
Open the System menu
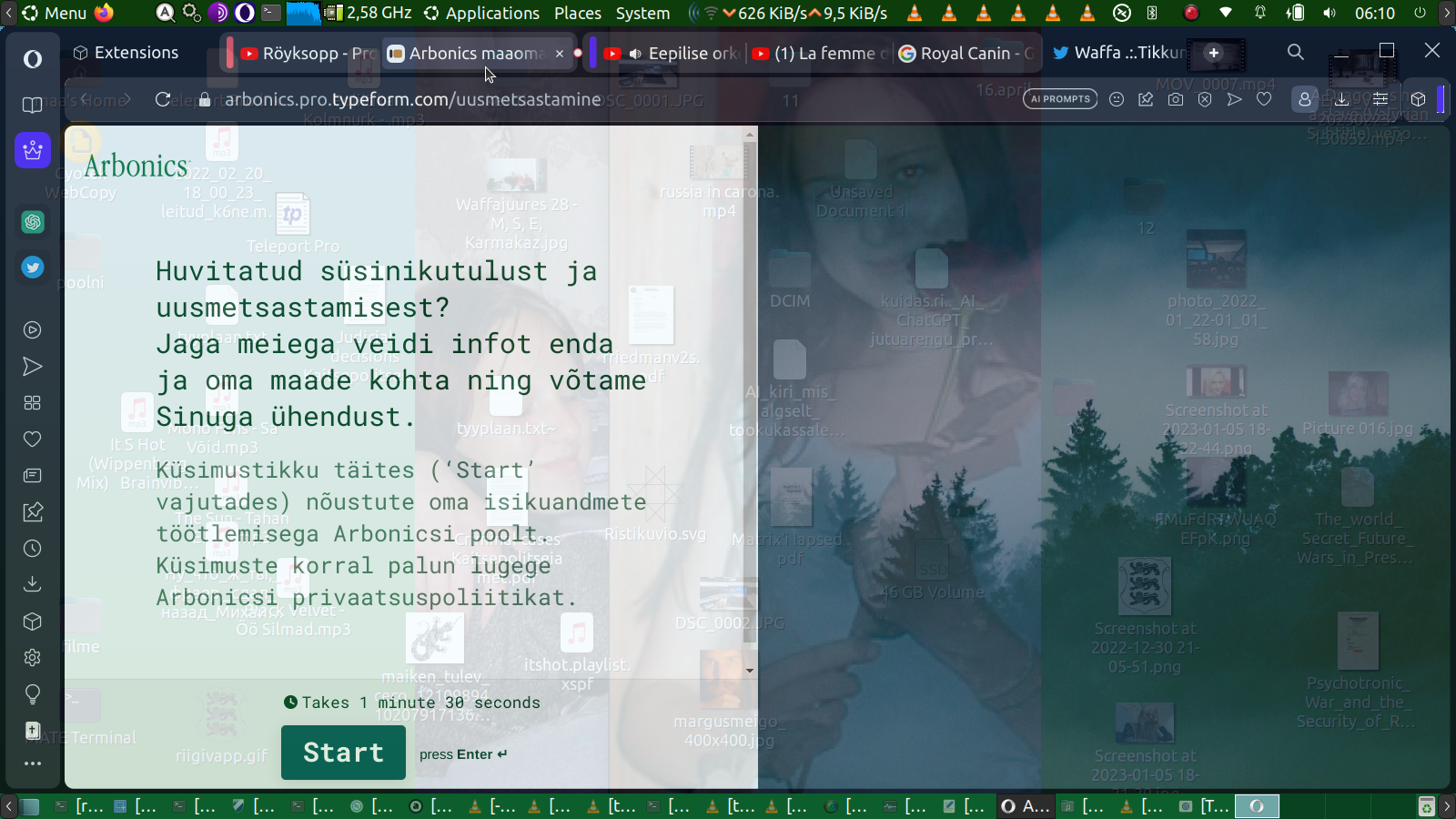[642, 13]
